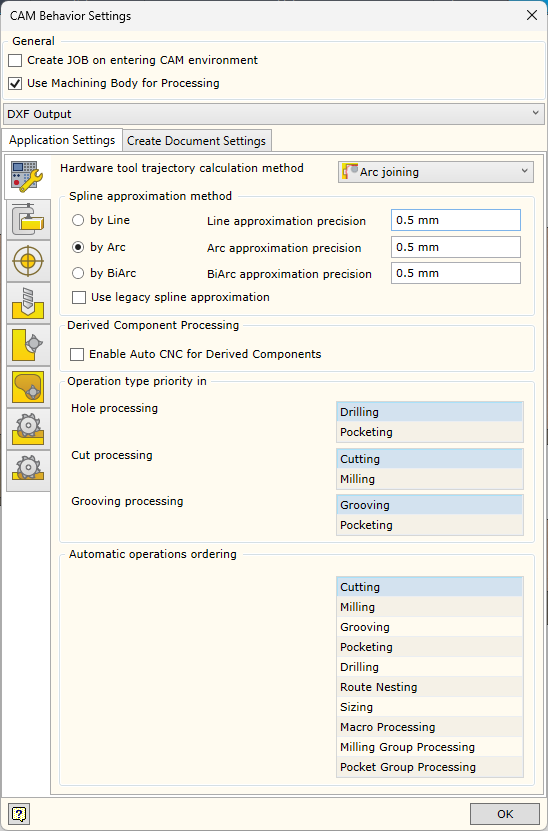Select Sizing in operations ordering list
Viewport: 548px width, 831px height.
[430, 707]
